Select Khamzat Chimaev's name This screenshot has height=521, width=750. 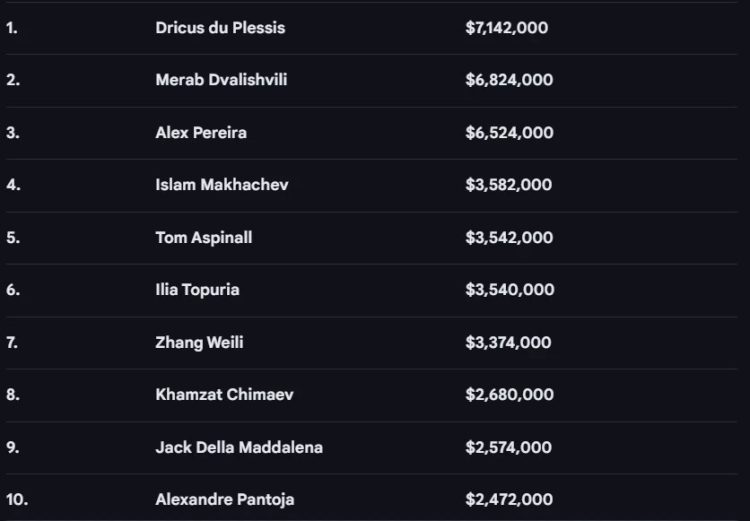click(x=224, y=395)
